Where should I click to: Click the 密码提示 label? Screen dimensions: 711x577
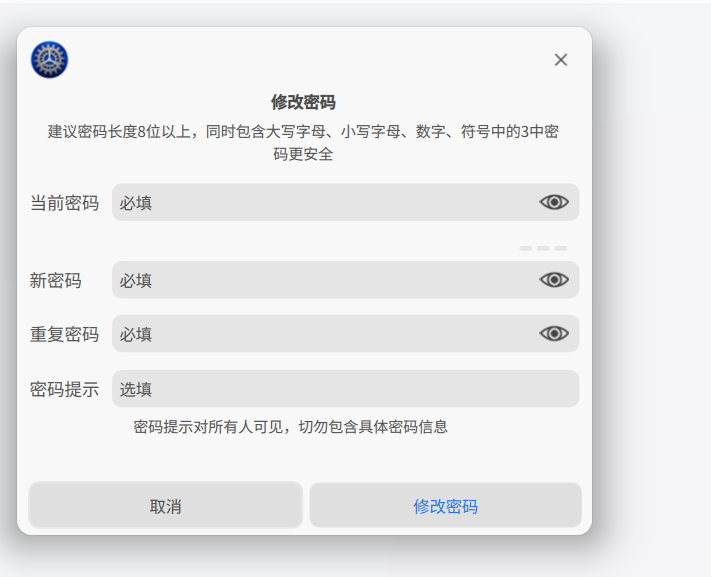[x=64, y=389]
